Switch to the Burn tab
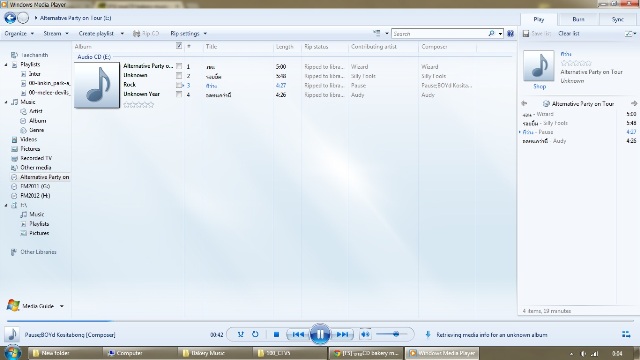Image resolution: width=640 pixels, height=360 pixels. (x=578, y=19)
